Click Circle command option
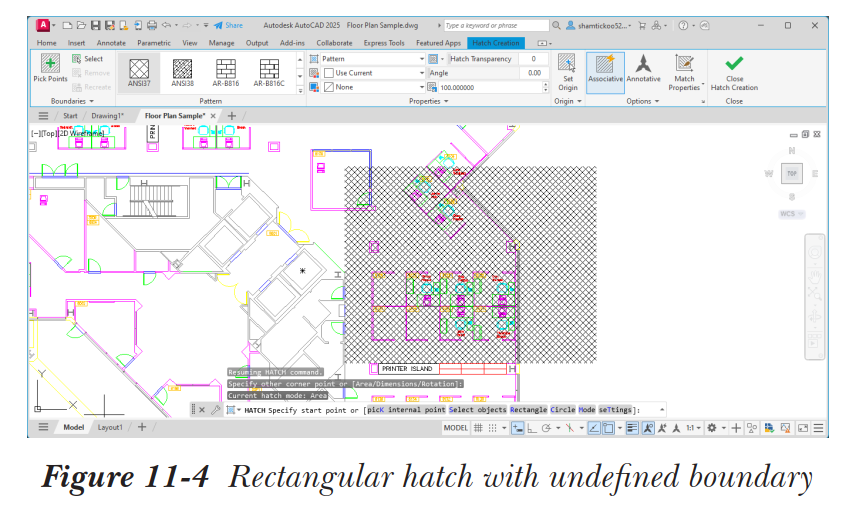Screen dimensions: 846x509 pos(562,410)
